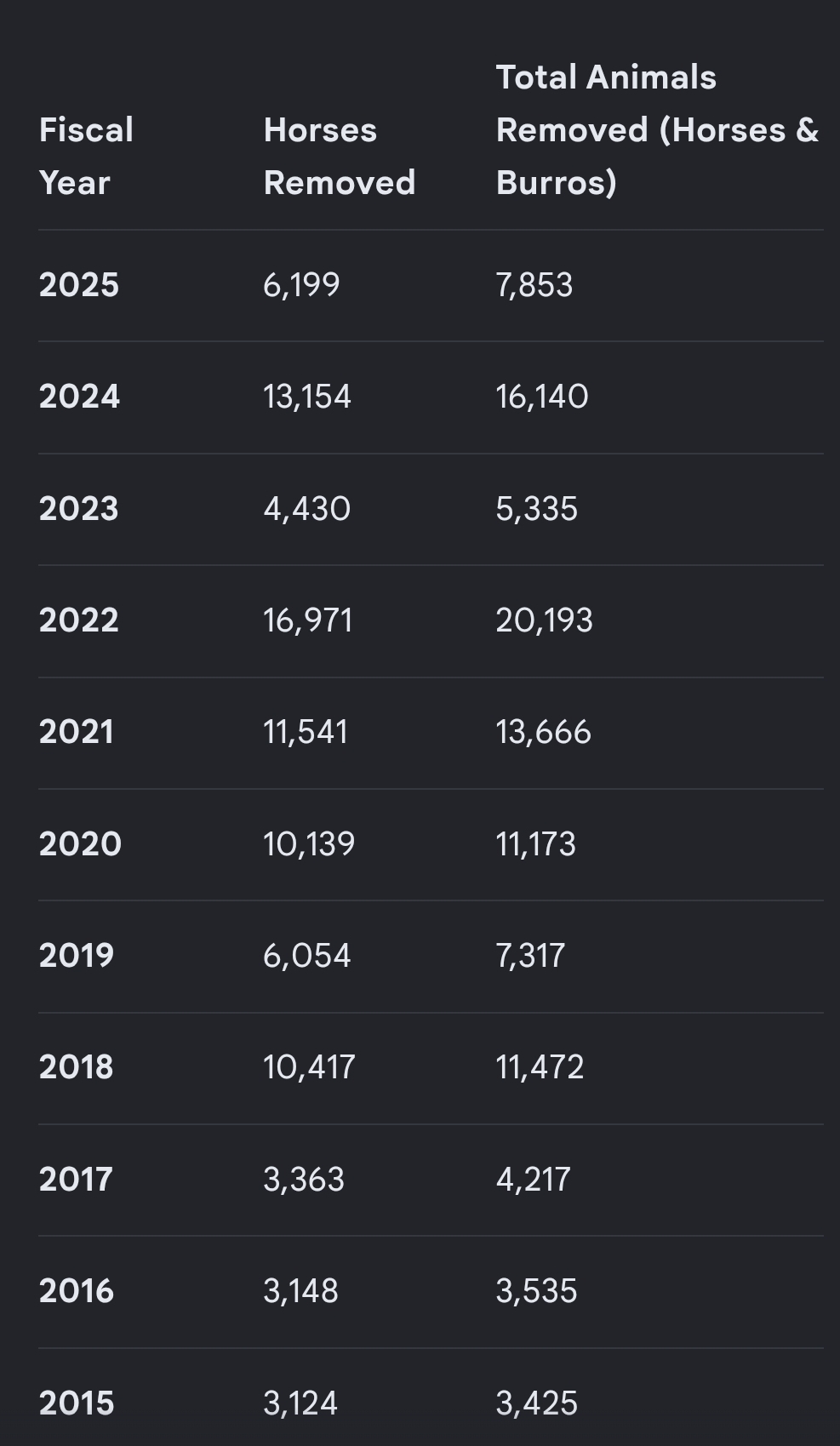Screen dimensions: 840x1446
Task: Select horses removed value 3,363
Action: [304, 1180]
